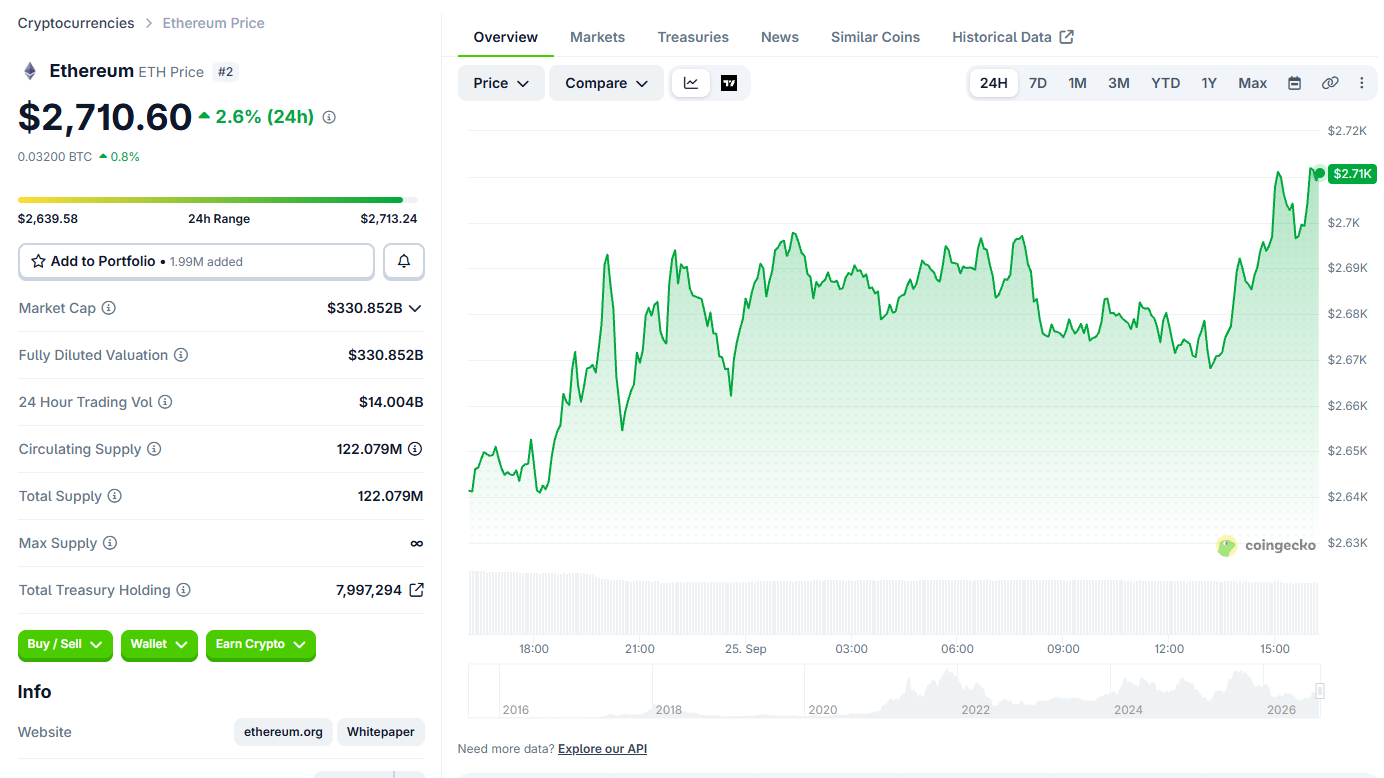
Task: Click the Ethereum logo icon
Action: [x=30, y=71]
